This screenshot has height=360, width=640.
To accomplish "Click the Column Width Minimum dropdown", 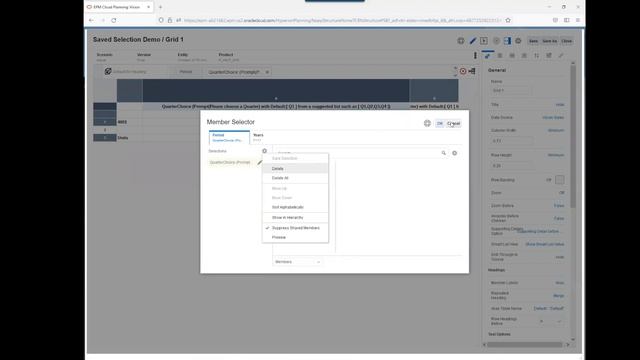I will (556, 130).
